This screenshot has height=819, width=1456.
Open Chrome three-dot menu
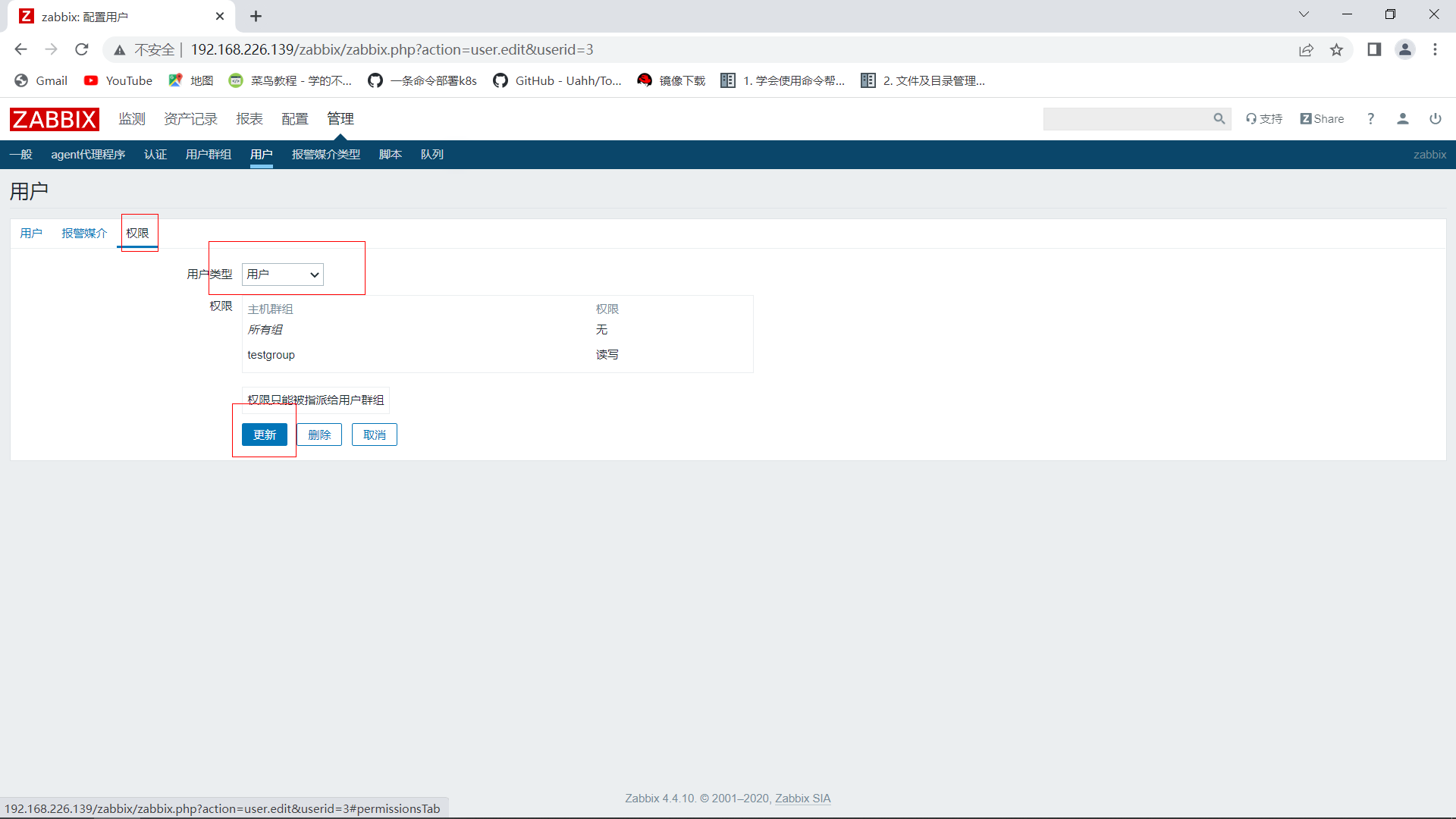click(1434, 50)
